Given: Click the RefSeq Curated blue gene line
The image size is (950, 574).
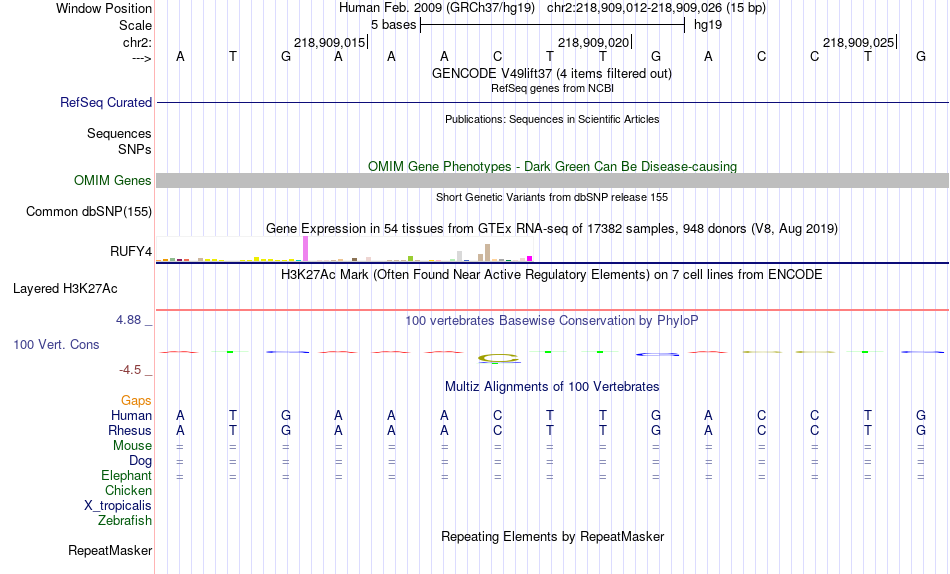Looking at the screenshot, I should click(x=552, y=102).
